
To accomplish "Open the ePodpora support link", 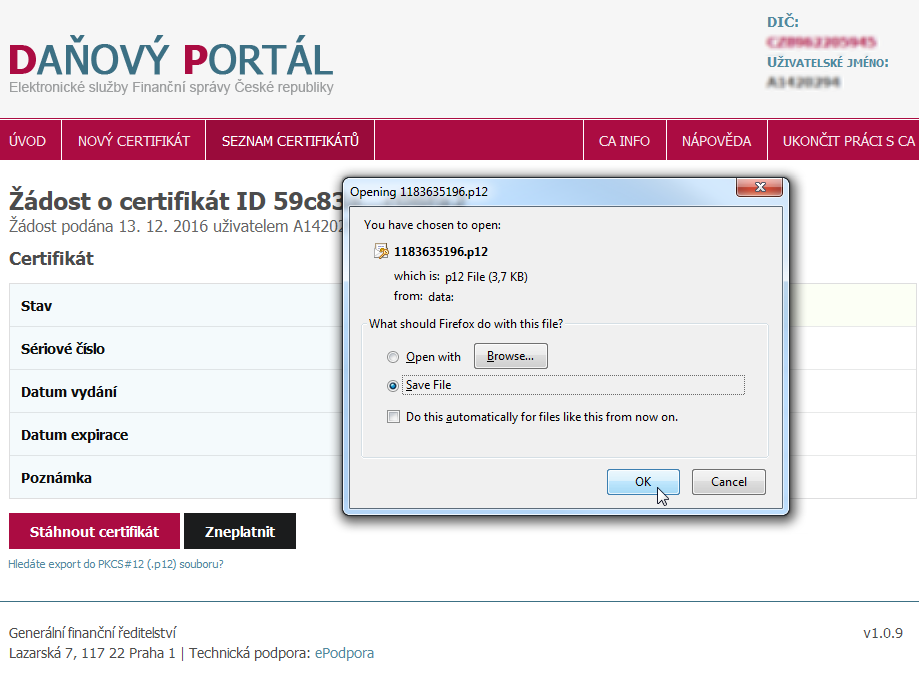I will pos(344,652).
